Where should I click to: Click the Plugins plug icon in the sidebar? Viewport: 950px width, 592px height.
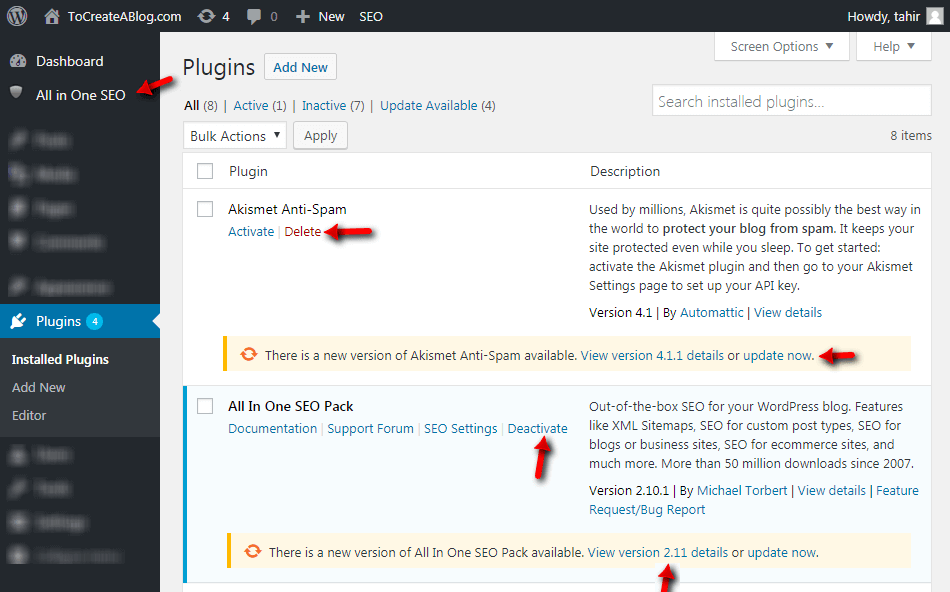[x=18, y=321]
